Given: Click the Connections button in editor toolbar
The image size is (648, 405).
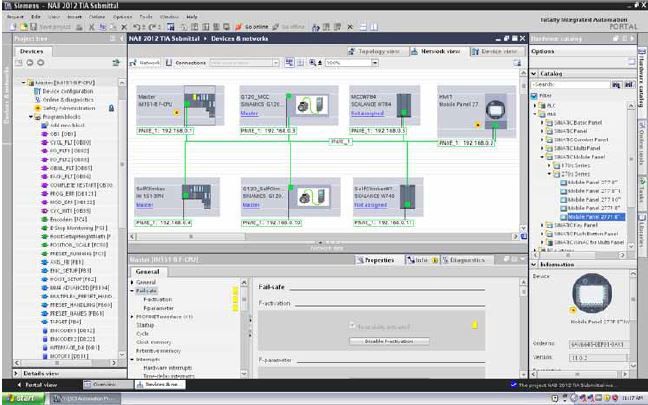Looking at the screenshot, I should click(186, 63).
